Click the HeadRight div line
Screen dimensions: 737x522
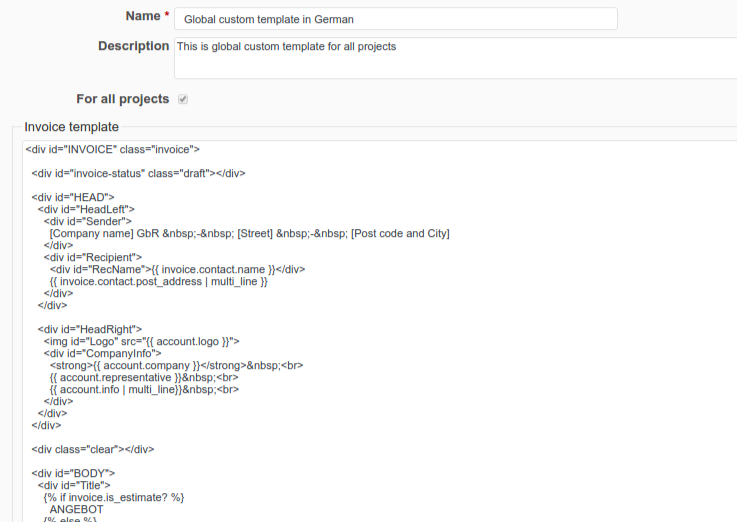[x=90, y=329]
